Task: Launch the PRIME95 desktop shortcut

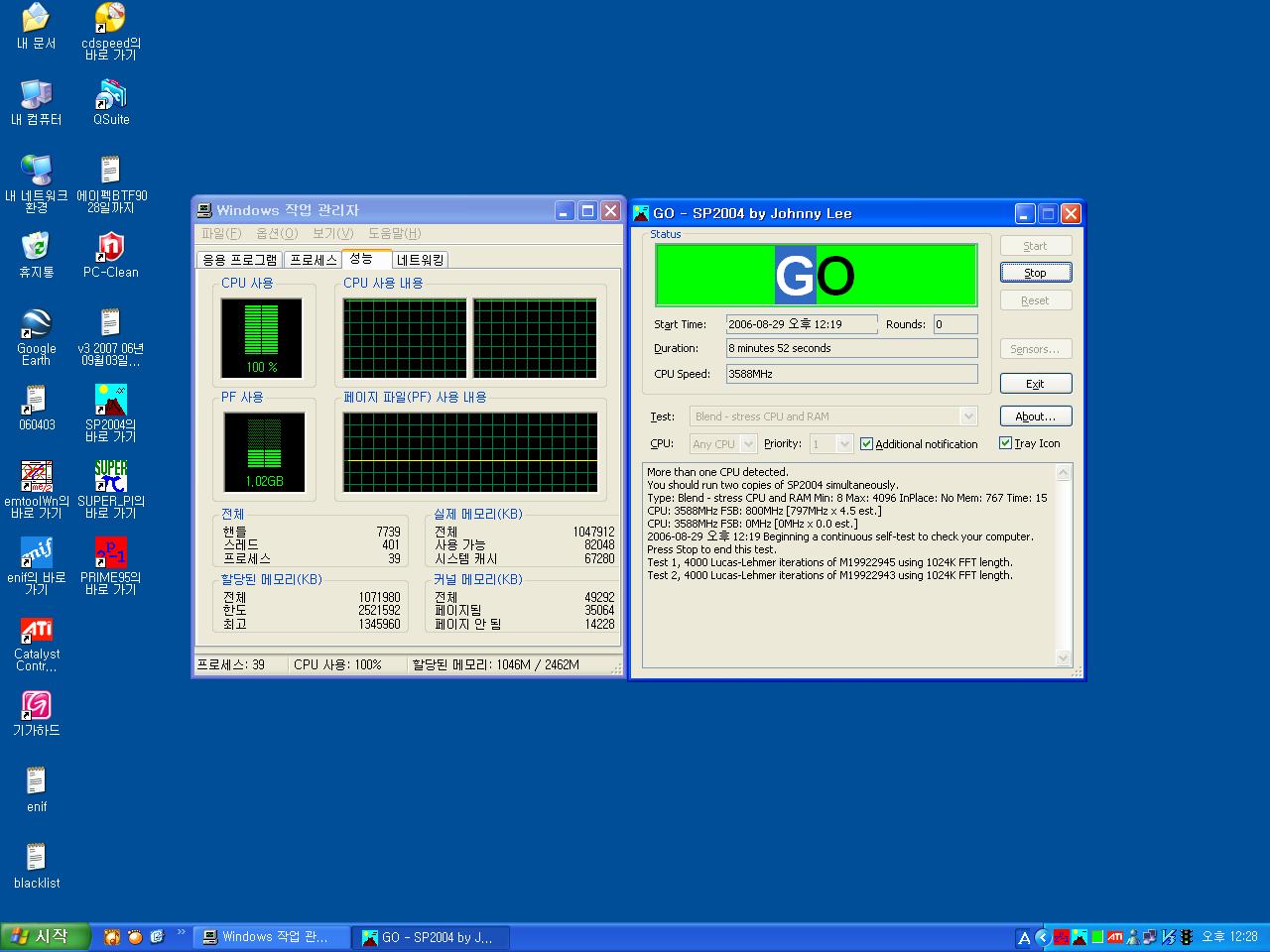Action: point(111,566)
